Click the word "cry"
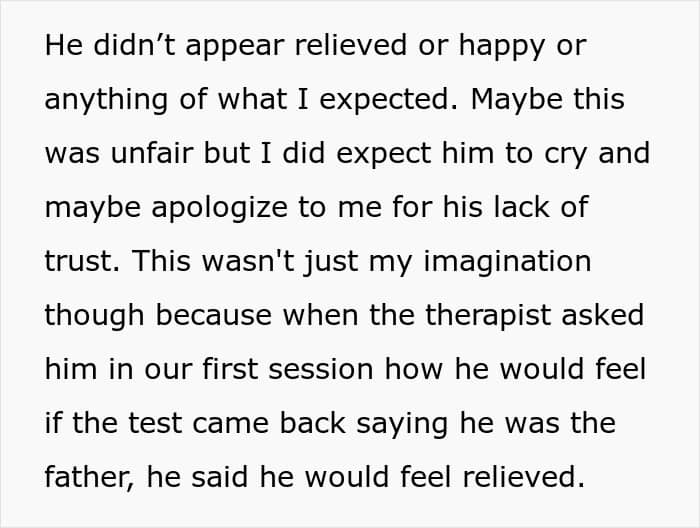 [x=557, y=155]
